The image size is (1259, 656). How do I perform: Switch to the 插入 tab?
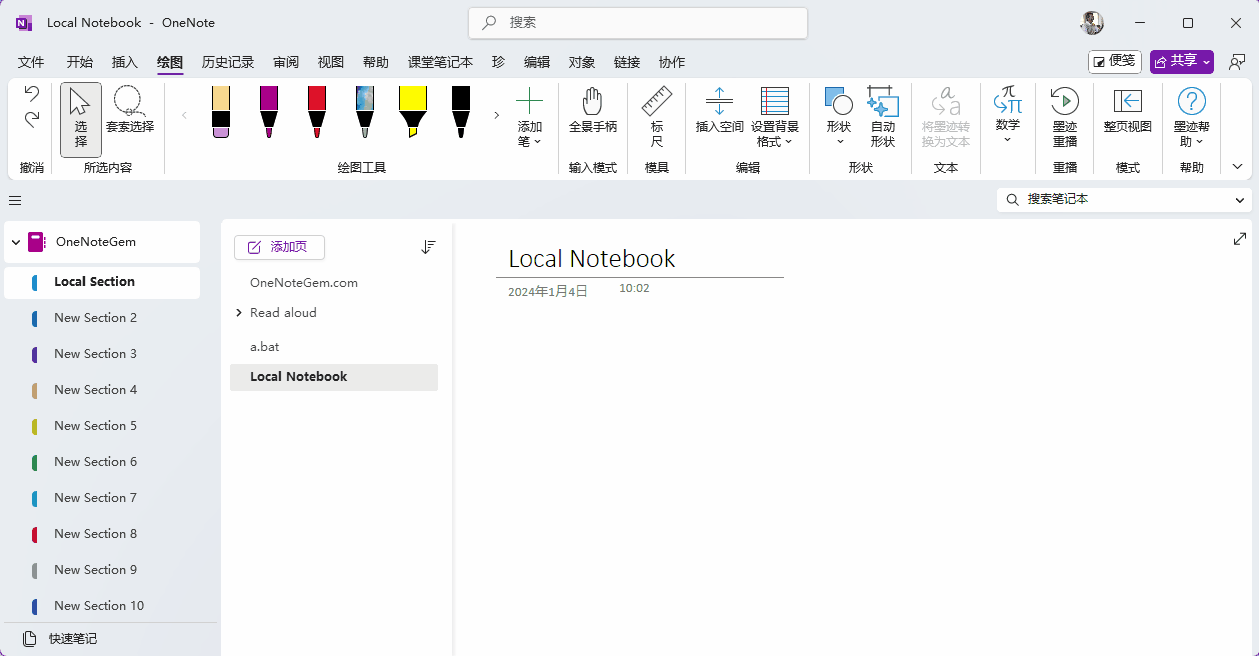click(125, 62)
